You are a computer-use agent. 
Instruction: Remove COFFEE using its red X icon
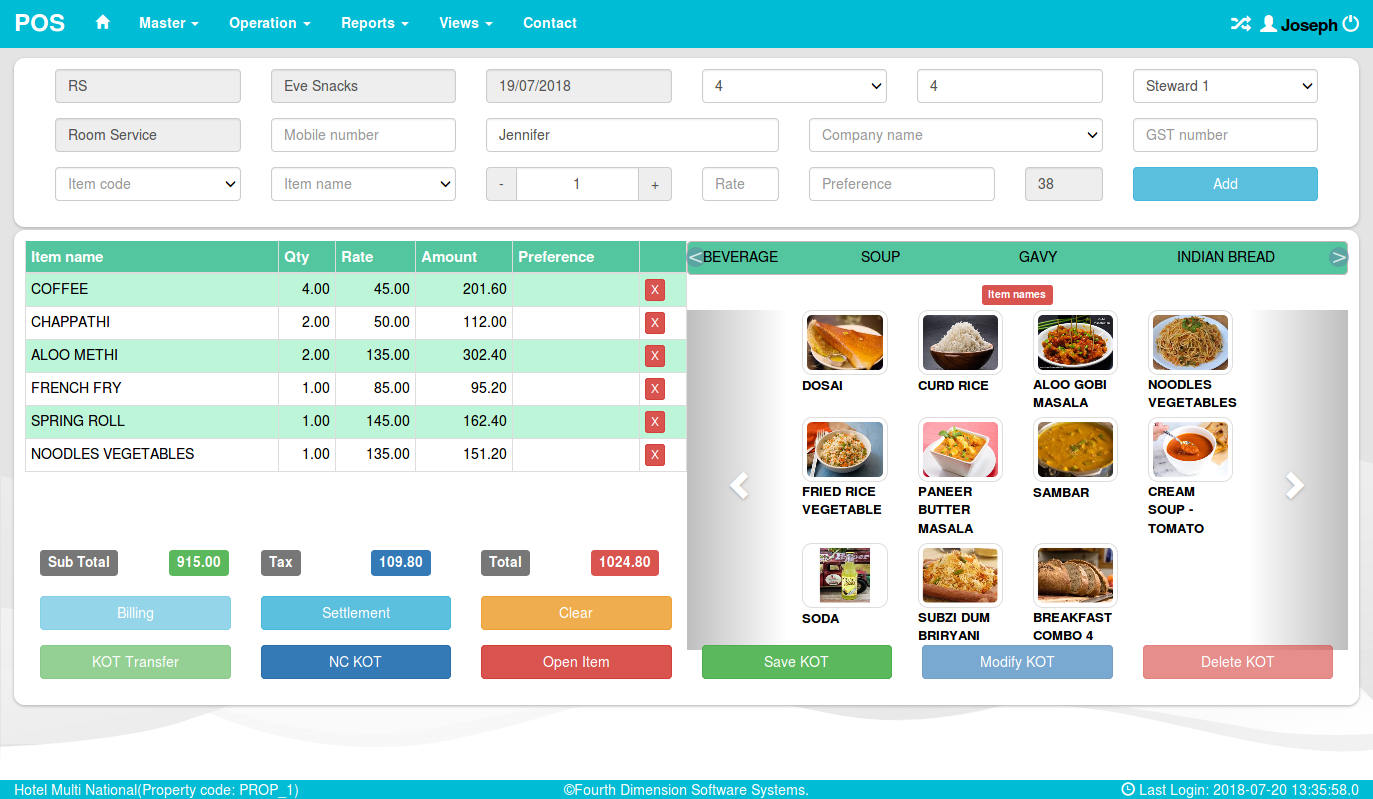click(655, 289)
